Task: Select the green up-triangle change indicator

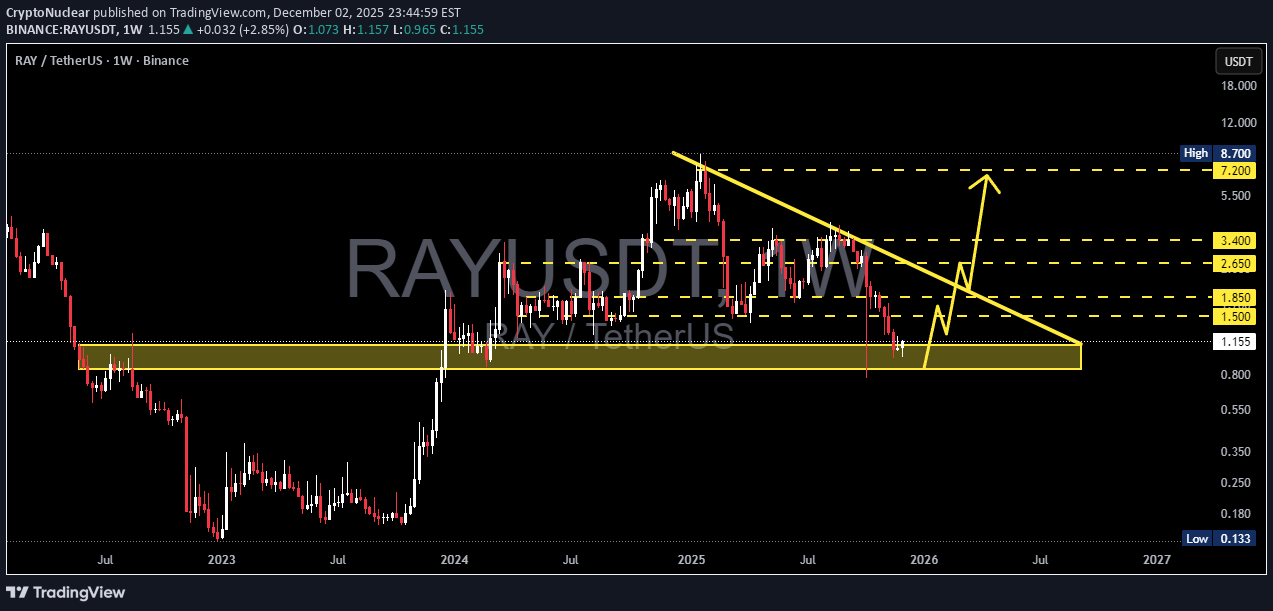Action: [189, 29]
